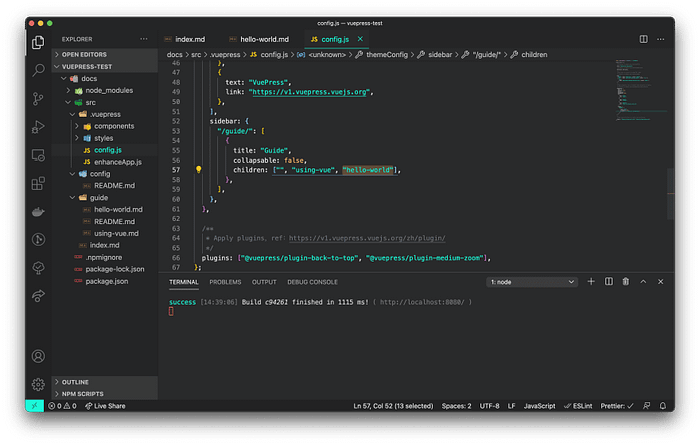Expand the Open Editors section
The image size is (700, 445).
pos(104,54)
